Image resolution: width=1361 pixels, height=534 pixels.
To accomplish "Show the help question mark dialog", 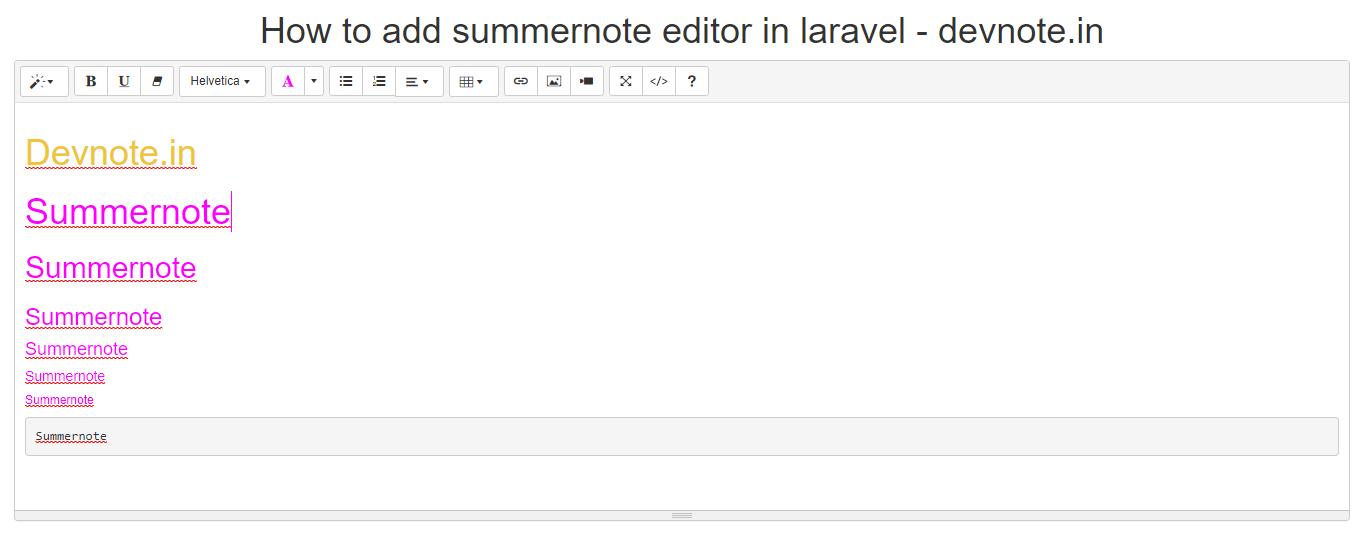I will pyautogui.click(x=692, y=81).
